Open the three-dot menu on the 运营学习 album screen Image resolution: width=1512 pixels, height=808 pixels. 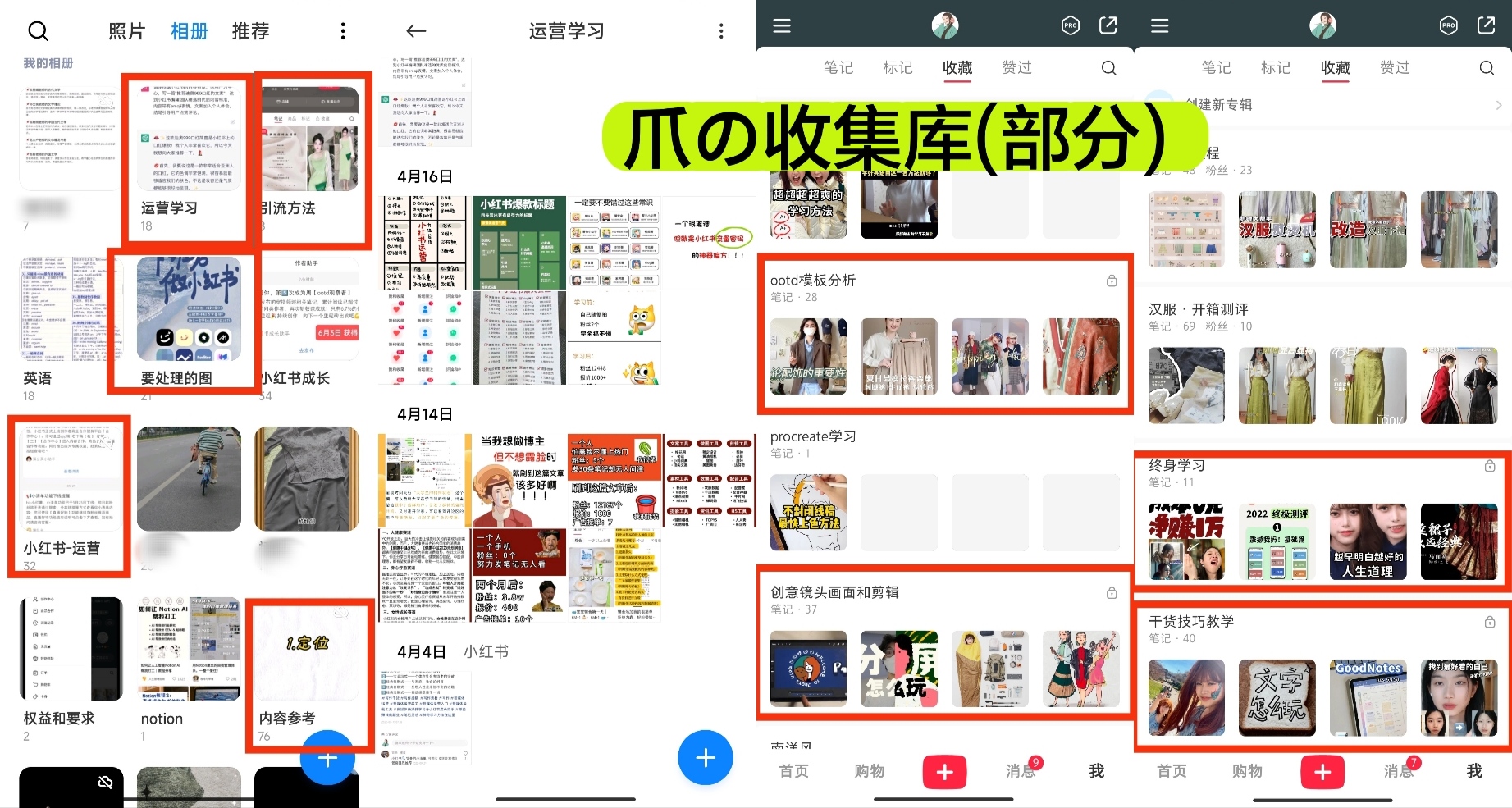point(721,31)
